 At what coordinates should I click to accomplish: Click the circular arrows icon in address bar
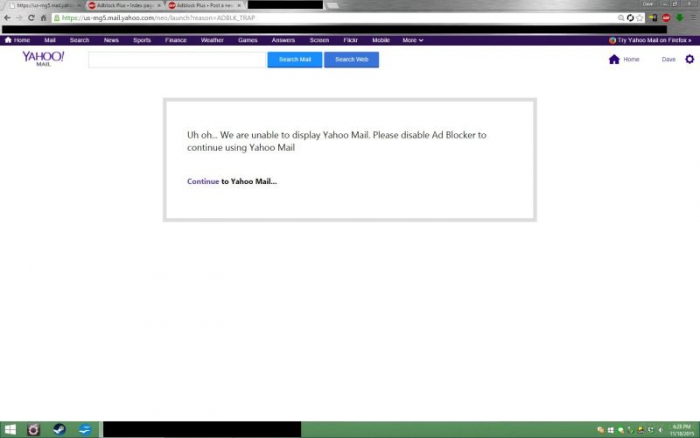click(630, 18)
